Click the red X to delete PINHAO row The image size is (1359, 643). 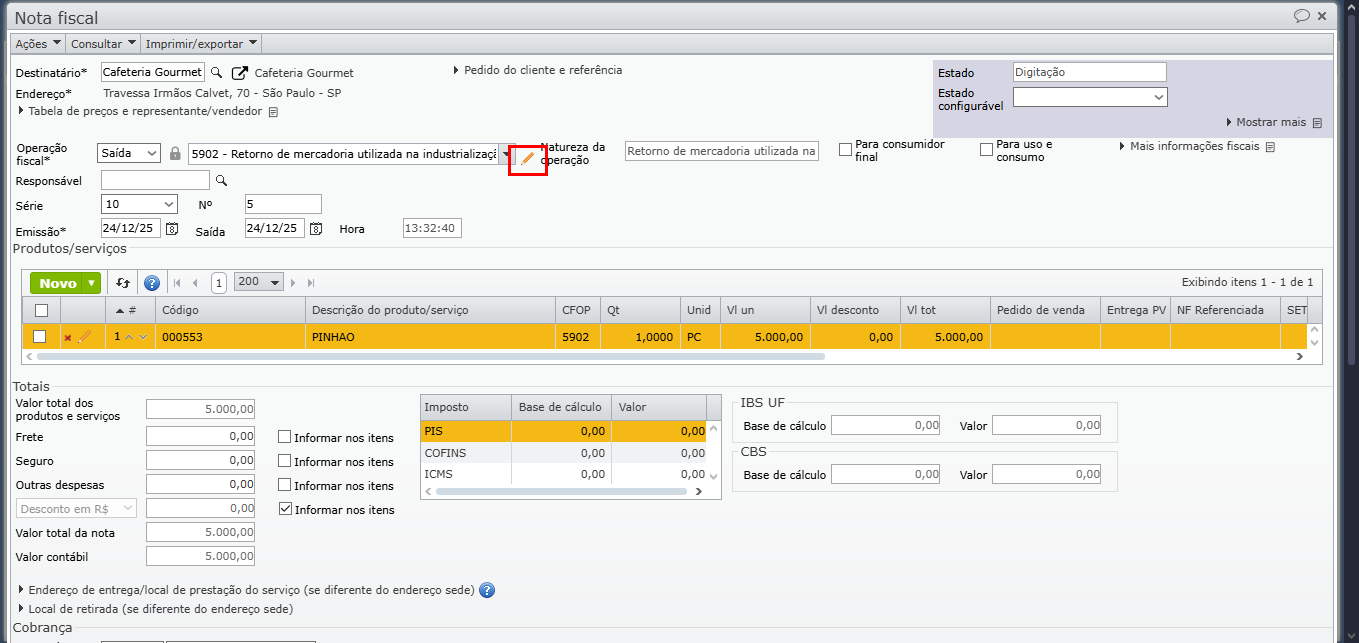[68, 338]
